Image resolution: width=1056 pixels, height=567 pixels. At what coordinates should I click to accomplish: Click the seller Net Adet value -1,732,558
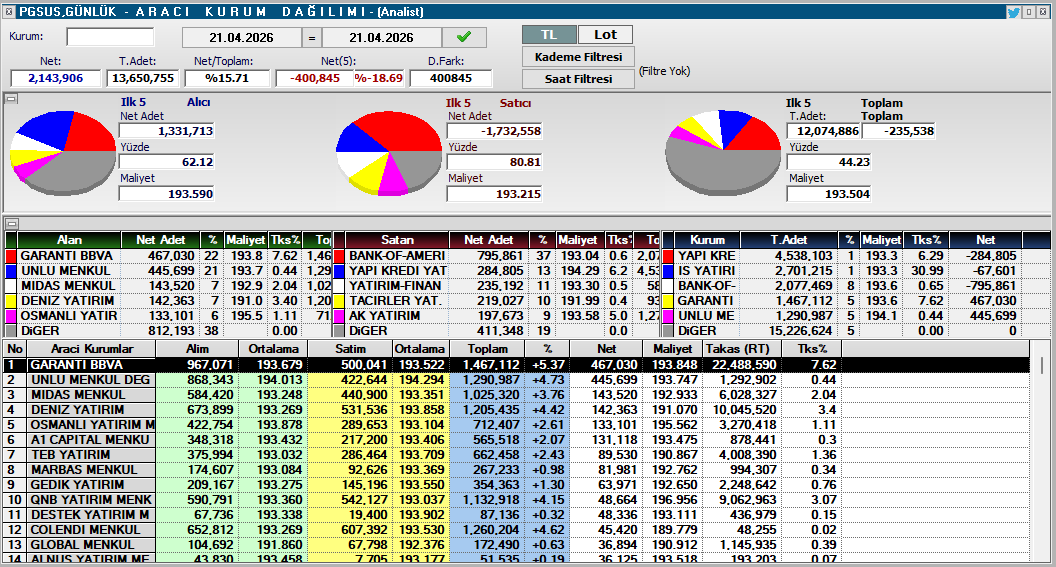click(495, 131)
